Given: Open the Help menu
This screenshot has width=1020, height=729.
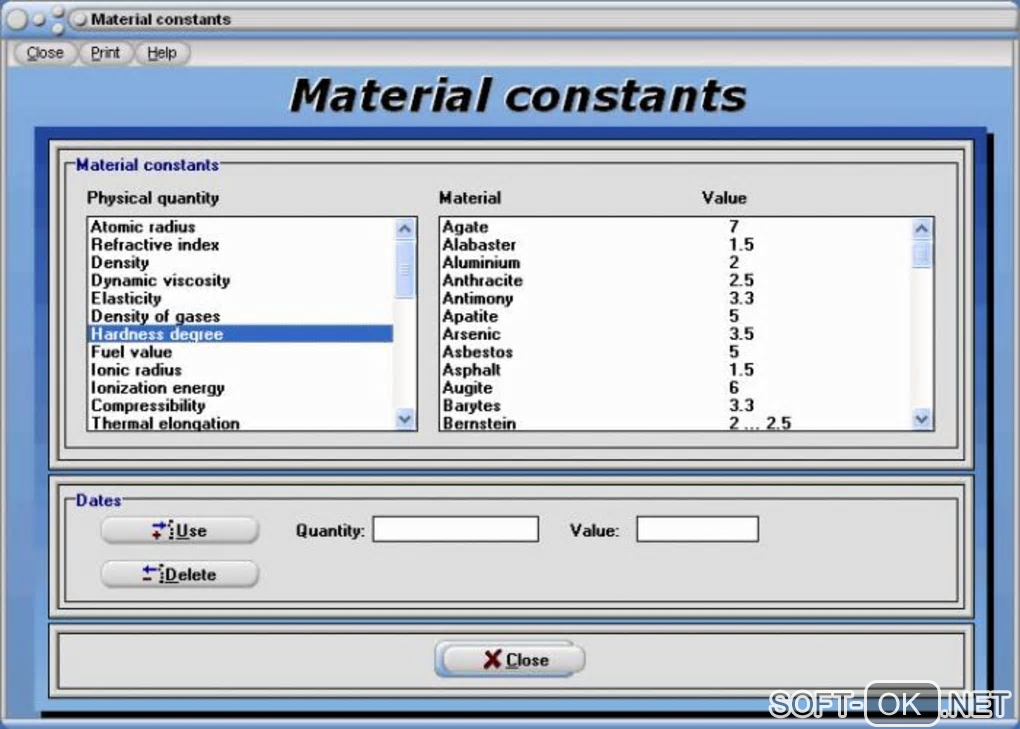Looking at the screenshot, I should (x=162, y=53).
